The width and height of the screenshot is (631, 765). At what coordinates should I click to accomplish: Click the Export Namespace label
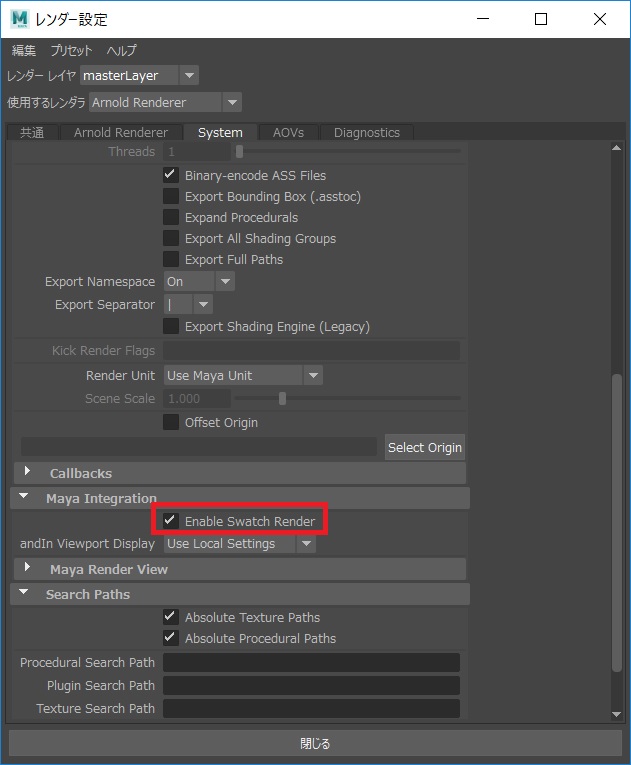pos(100,282)
